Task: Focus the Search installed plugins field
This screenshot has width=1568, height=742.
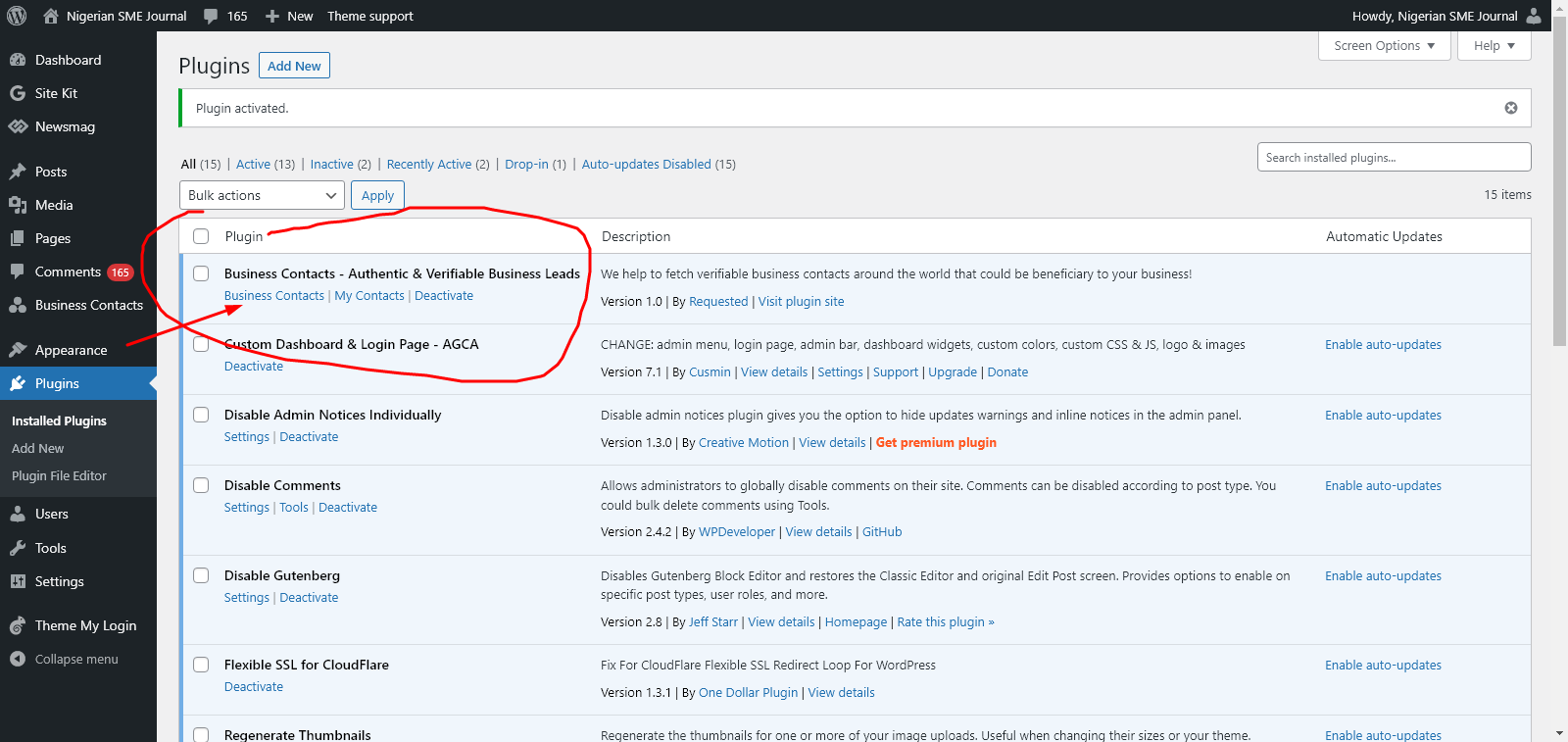Action: [x=1394, y=157]
